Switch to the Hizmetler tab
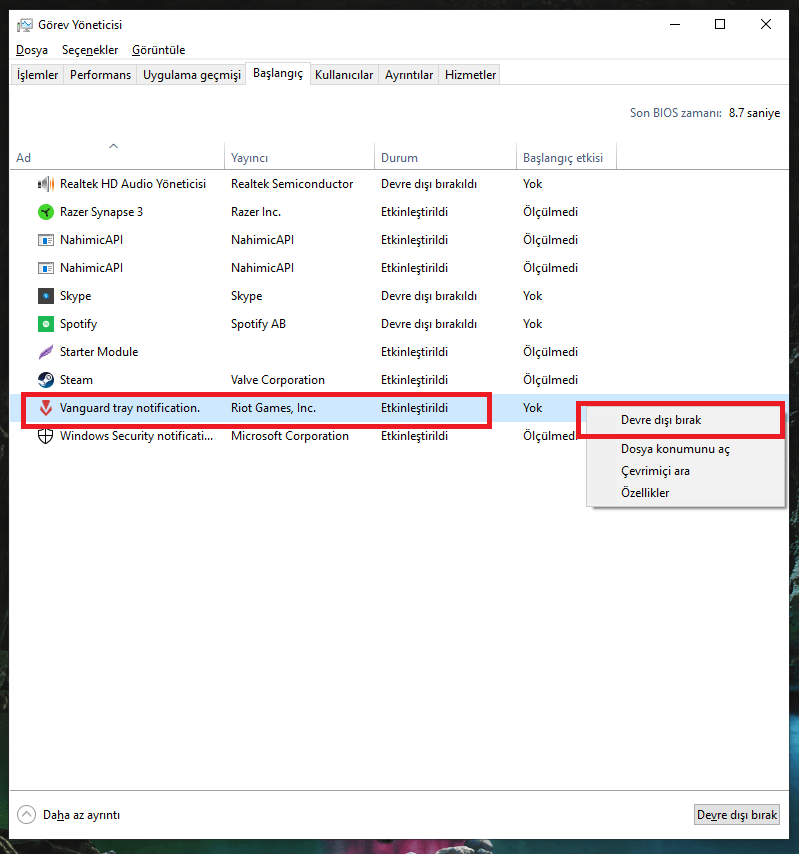 [470, 75]
